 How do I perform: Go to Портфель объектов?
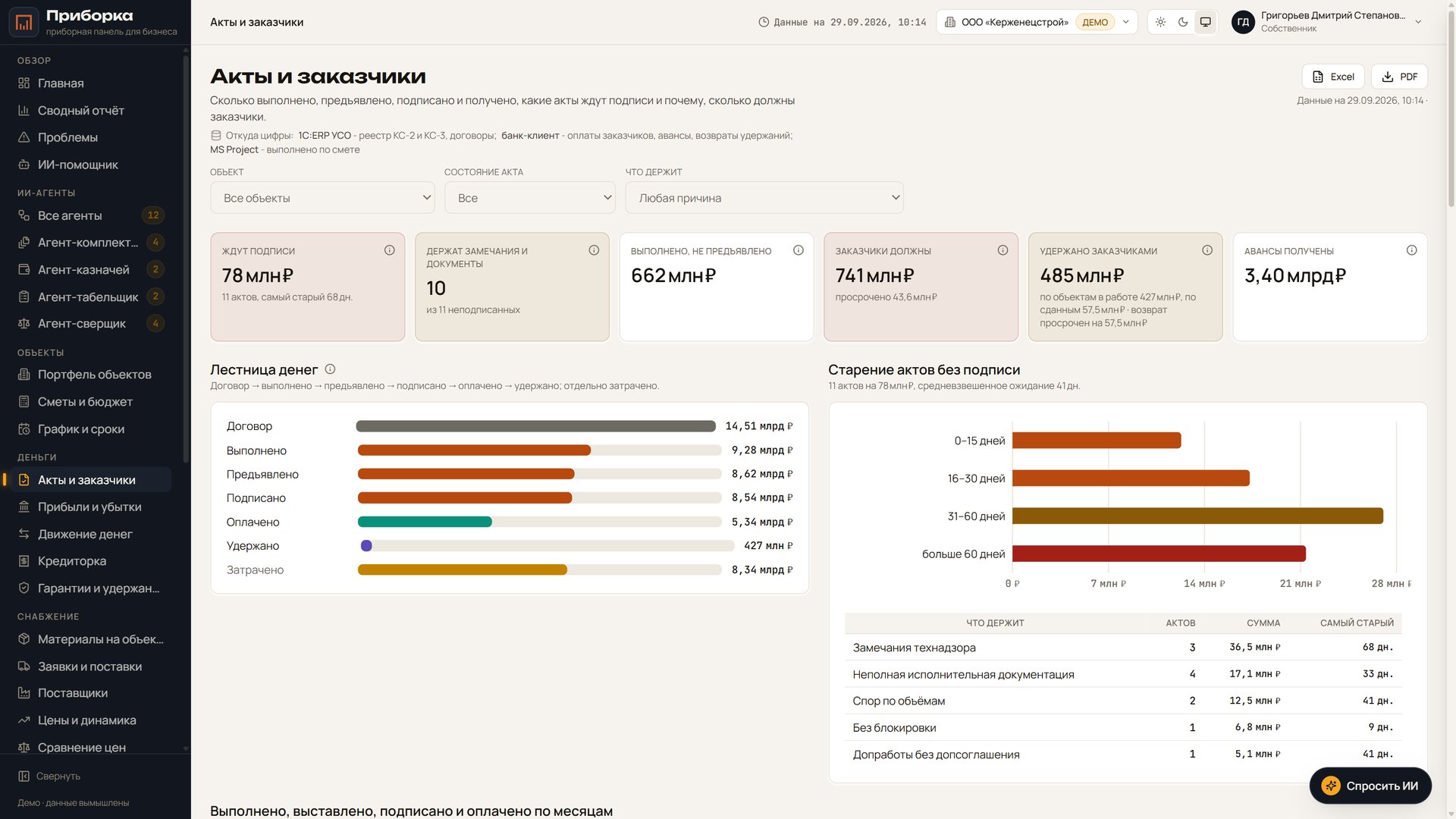(x=91, y=375)
